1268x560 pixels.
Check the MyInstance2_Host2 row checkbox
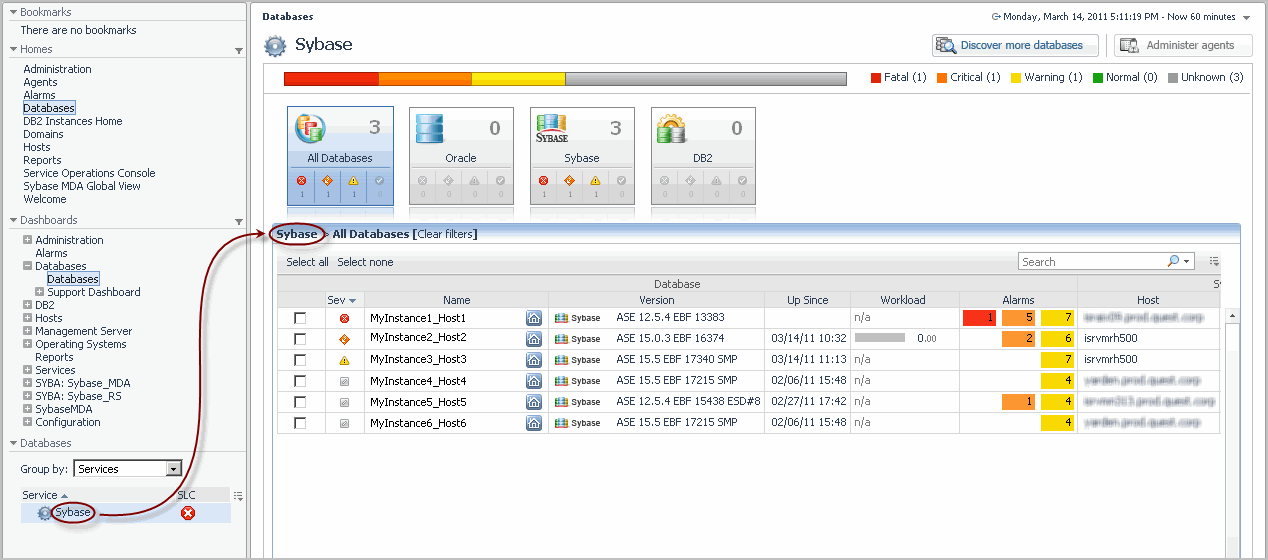click(x=300, y=339)
